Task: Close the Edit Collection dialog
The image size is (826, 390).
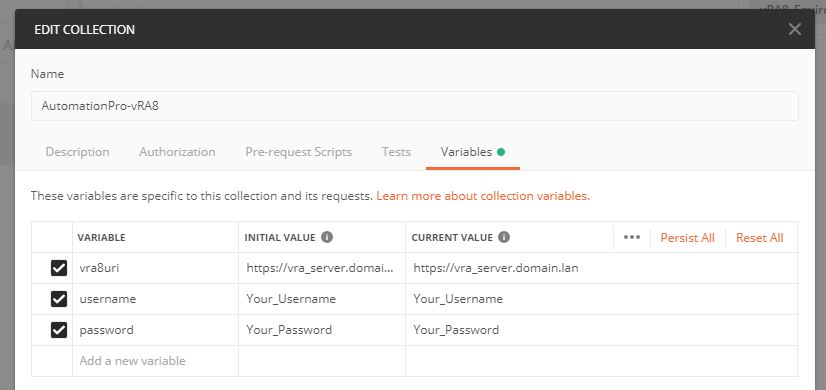Action: (794, 30)
